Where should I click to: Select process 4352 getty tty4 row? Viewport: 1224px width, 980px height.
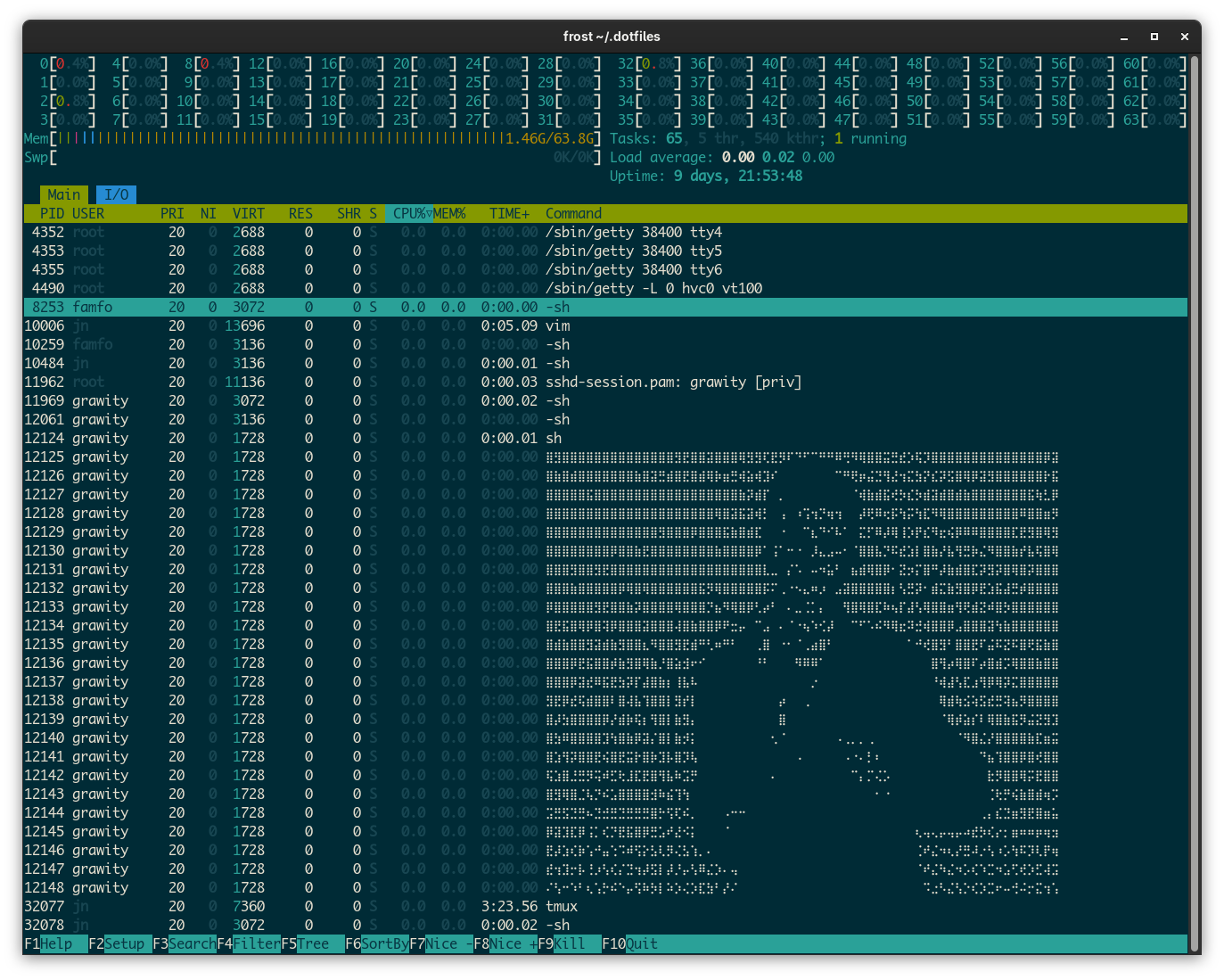605,233
